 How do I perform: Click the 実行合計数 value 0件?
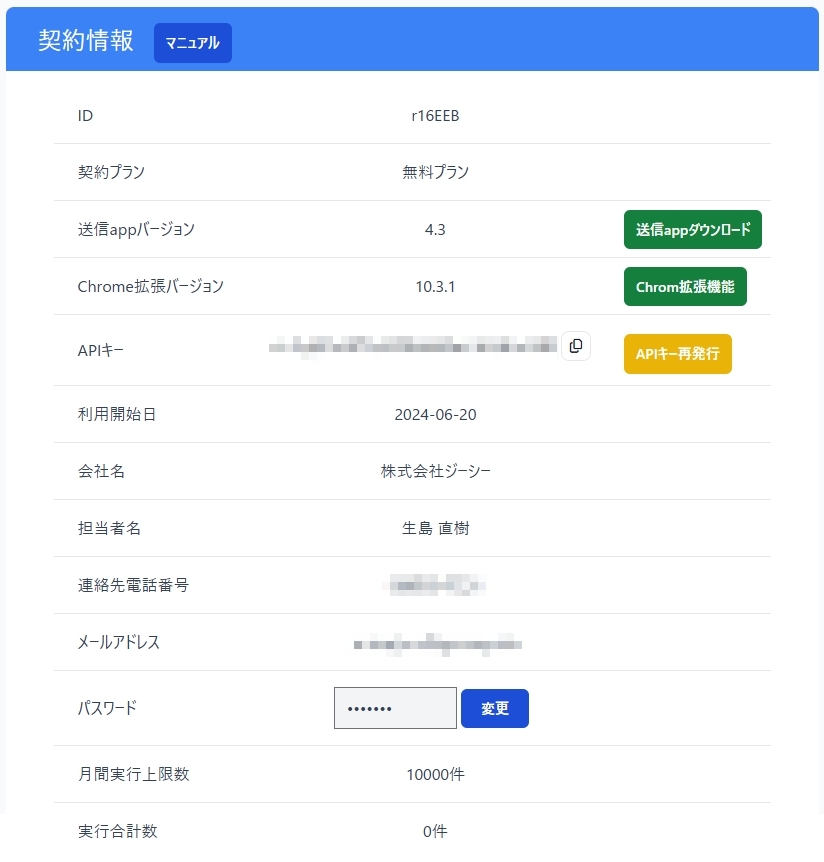[x=435, y=832]
